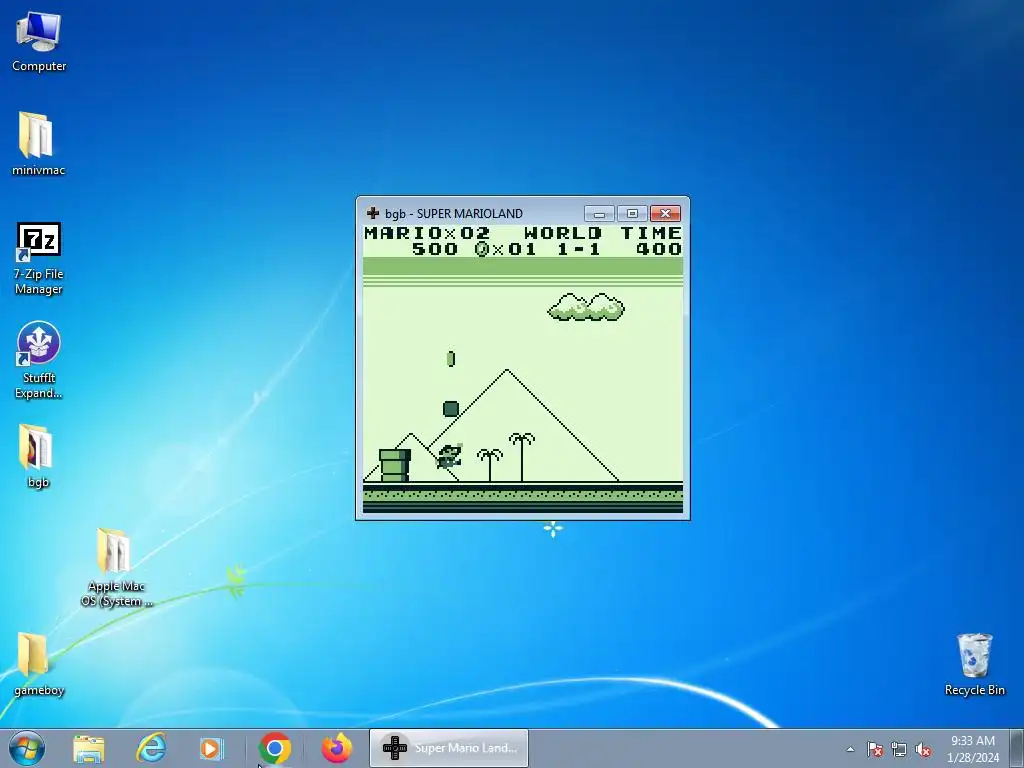
Task: Open Windows Media Player from taskbar
Action: (x=212, y=748)
